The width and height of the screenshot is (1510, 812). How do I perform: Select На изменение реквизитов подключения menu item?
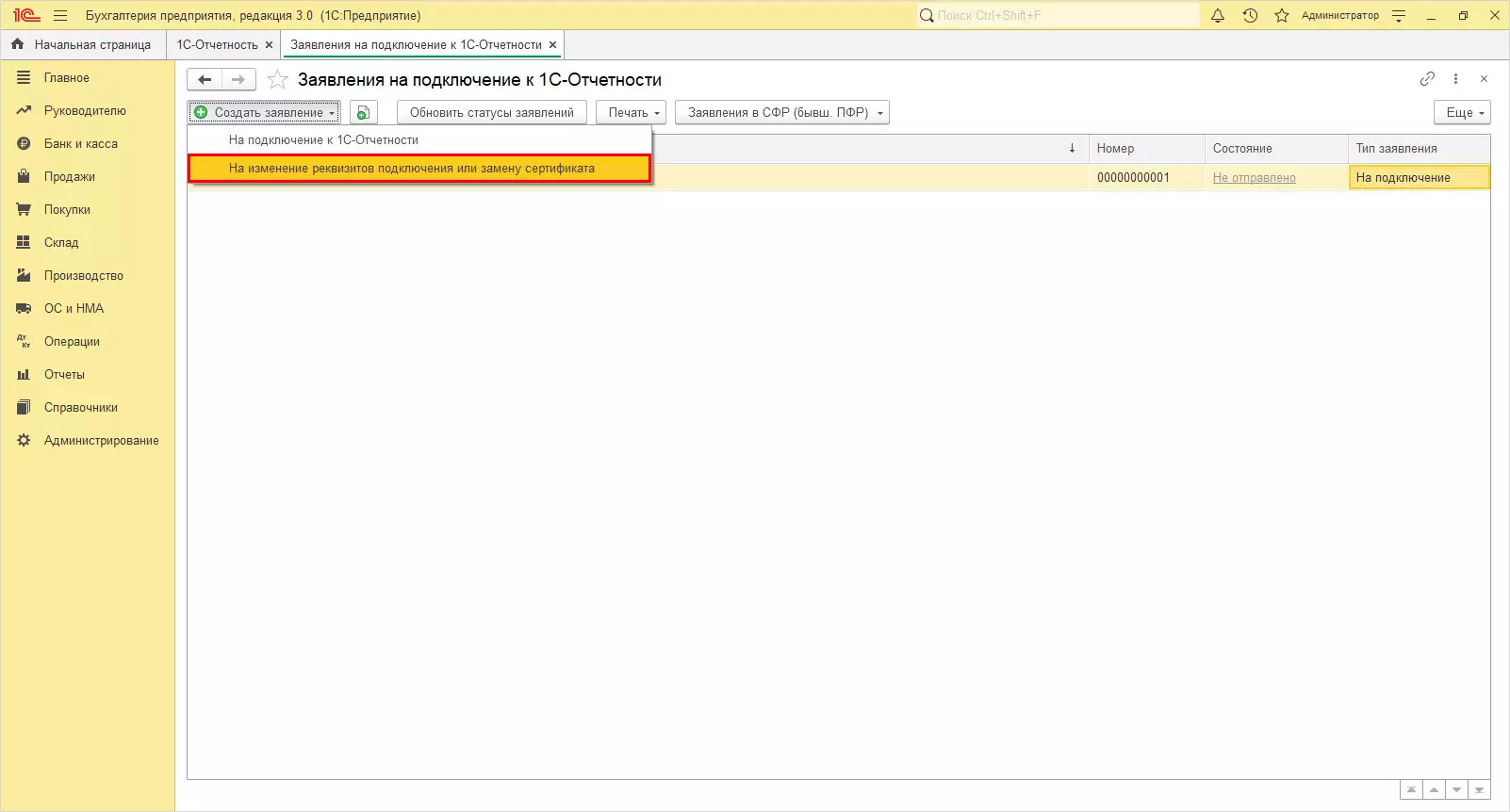click(419, 169)
